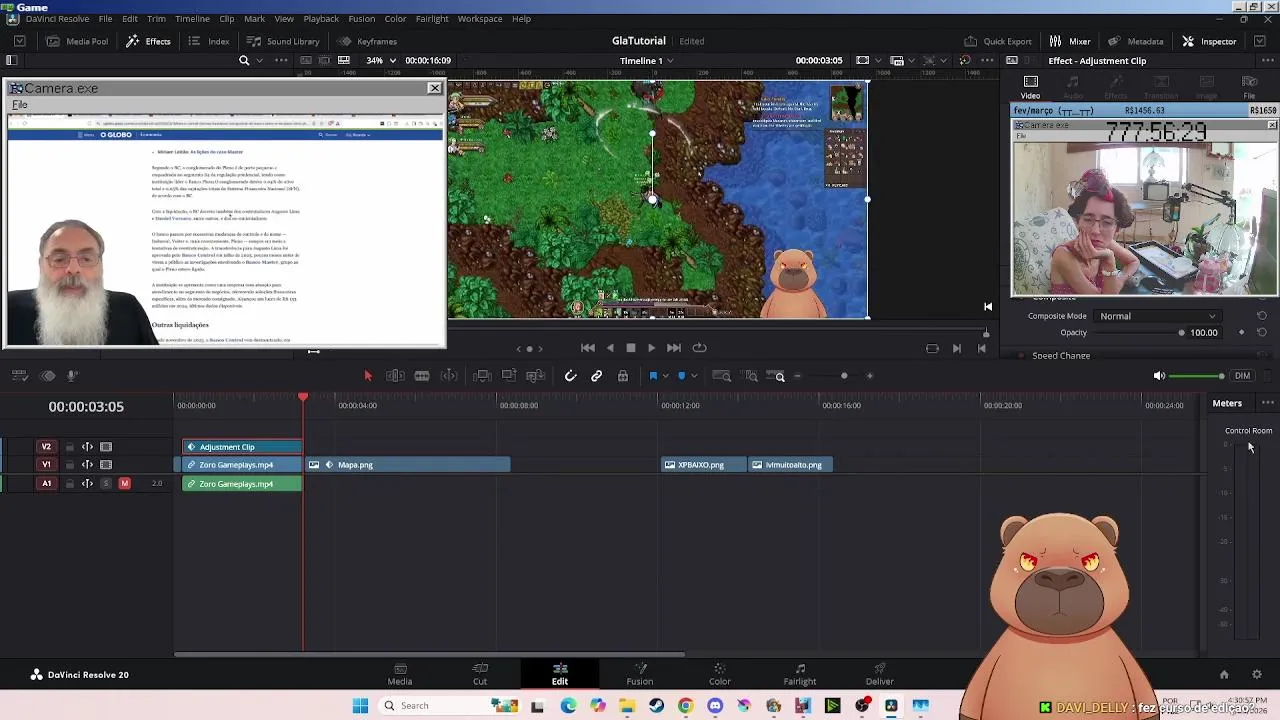Open Quick Export
The height and width of the screenshot is (720, 1280).
click(997, 41)
